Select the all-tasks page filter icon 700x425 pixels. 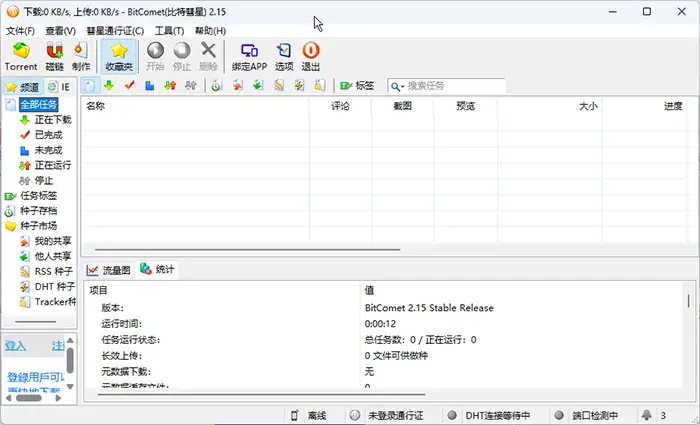[x=89, y=86]
